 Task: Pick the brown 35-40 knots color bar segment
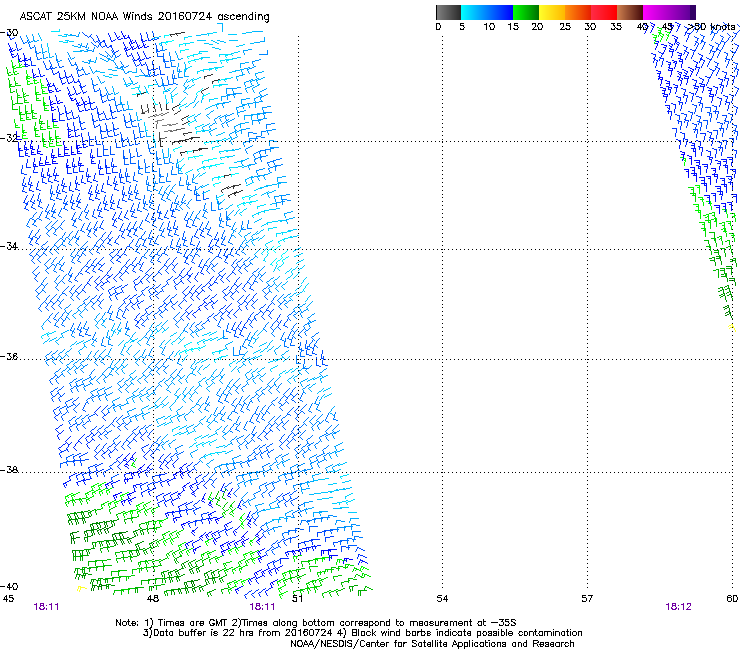(x=630, y=12)
